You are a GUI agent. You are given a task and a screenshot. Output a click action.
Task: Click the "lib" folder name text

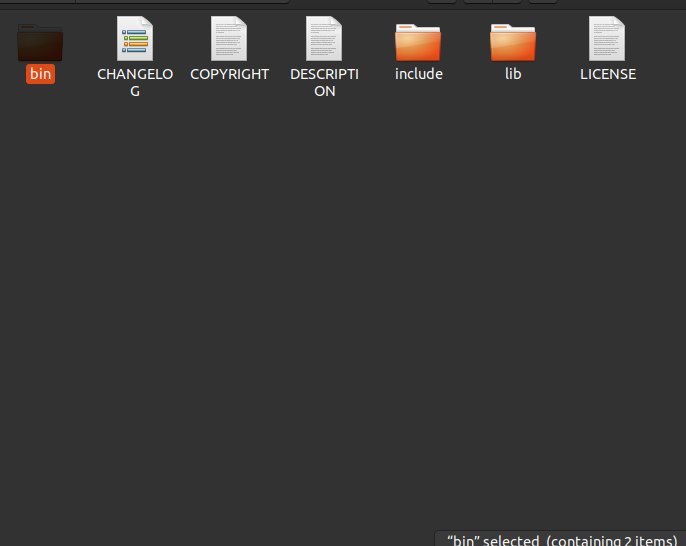point(513,74)
